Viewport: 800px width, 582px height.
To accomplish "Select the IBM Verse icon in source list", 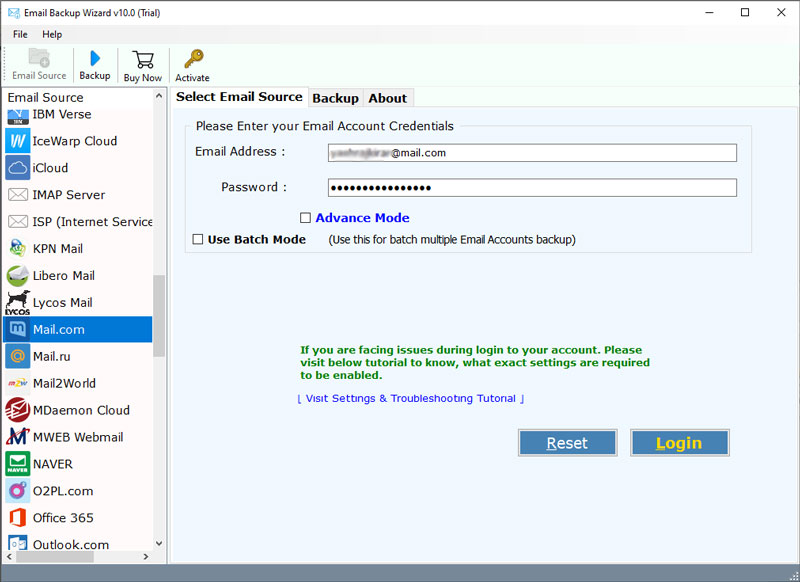I will click(18, 115).
